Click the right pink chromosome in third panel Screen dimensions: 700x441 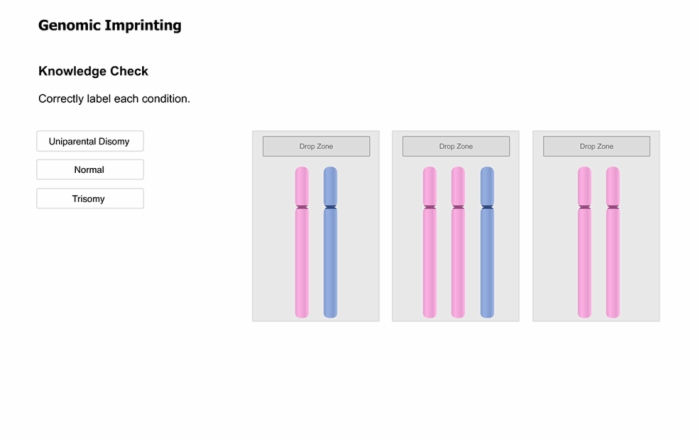coord(613,242)
